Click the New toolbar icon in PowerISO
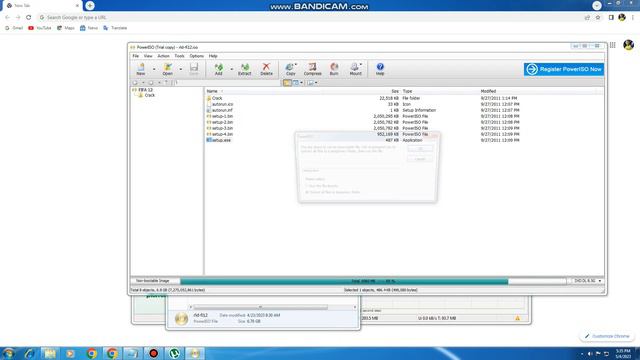The width and height of the screenshot is (640, 360). 141,69
